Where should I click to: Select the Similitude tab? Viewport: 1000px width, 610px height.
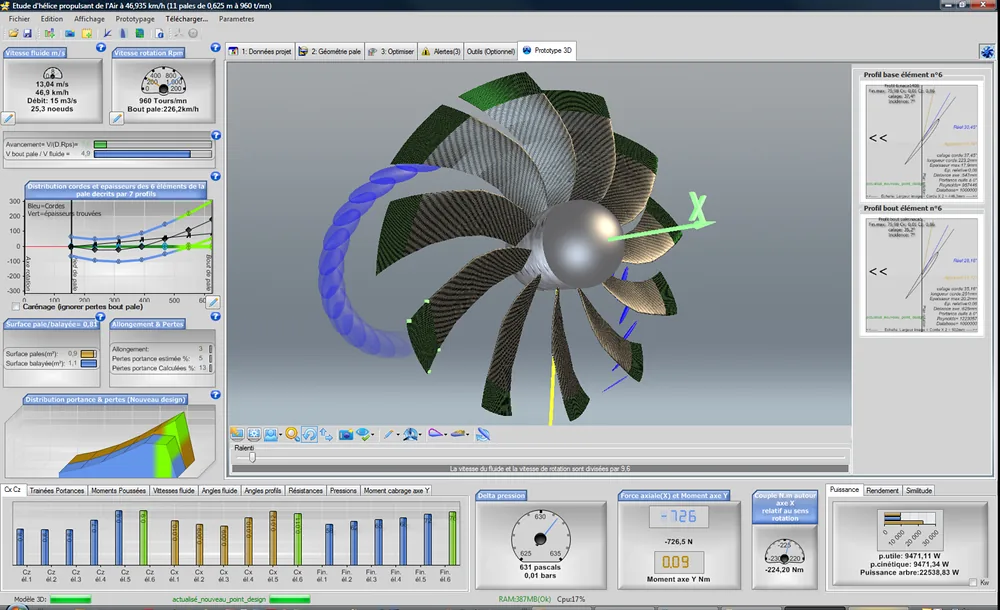point(919,491)
